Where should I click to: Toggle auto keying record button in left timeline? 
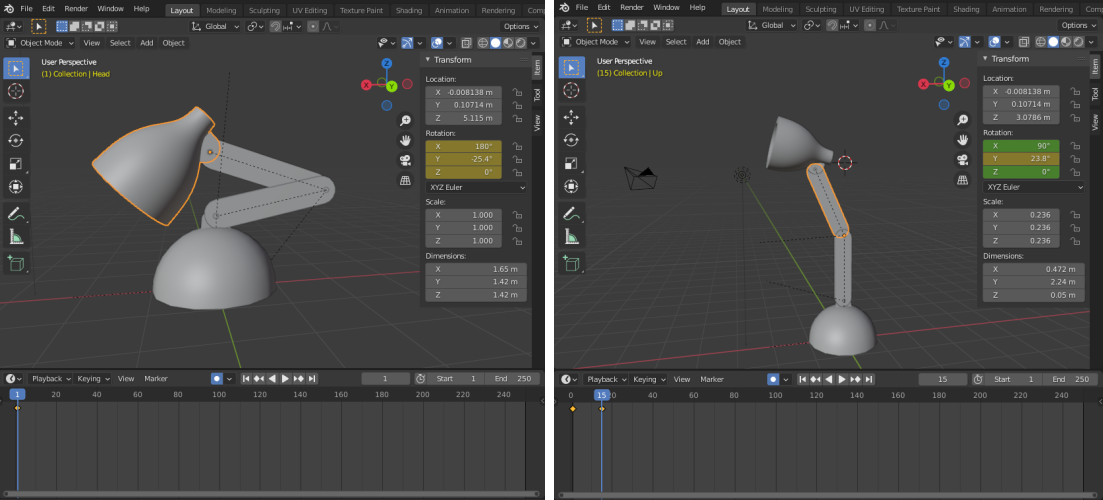217,378
